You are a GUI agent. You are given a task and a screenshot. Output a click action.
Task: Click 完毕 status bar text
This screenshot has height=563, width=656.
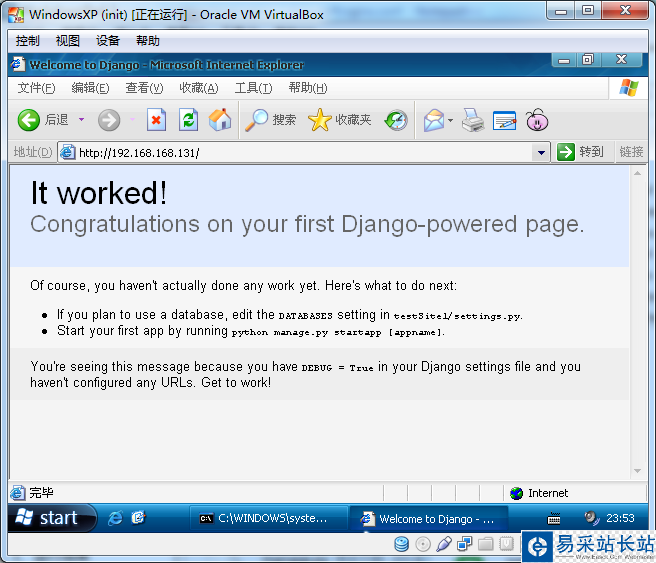pyautogui.click(x=41, y=493)
